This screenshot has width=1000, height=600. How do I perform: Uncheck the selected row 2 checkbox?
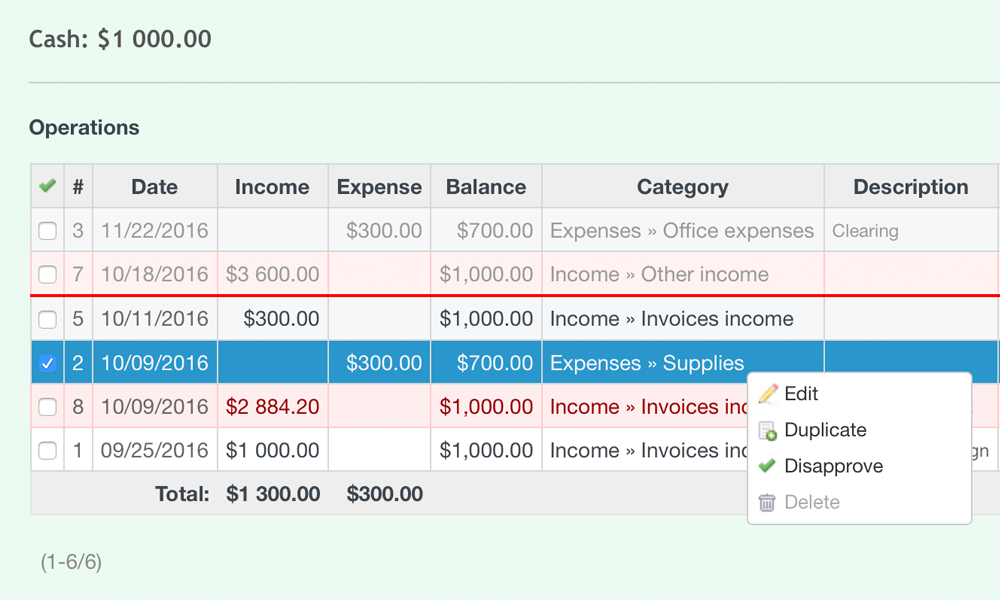point(46,362)
